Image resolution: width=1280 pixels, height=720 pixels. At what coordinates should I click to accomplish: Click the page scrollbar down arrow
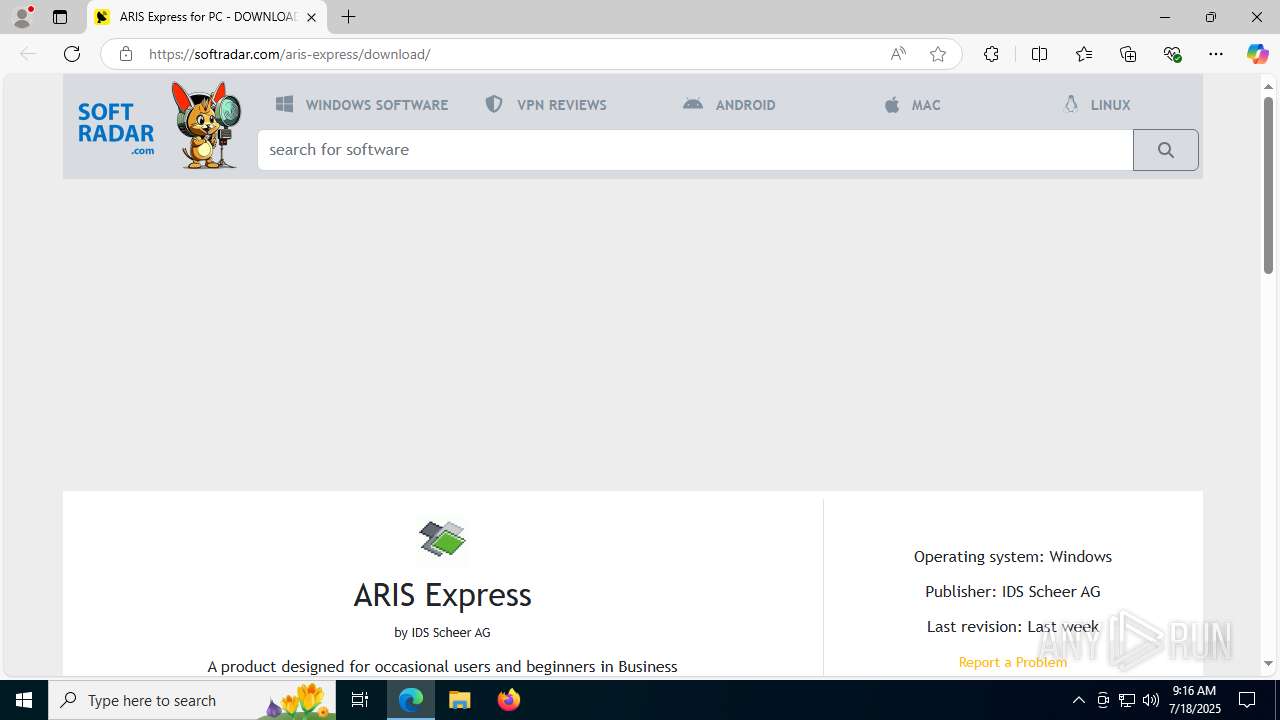[x=1268, y=663]
